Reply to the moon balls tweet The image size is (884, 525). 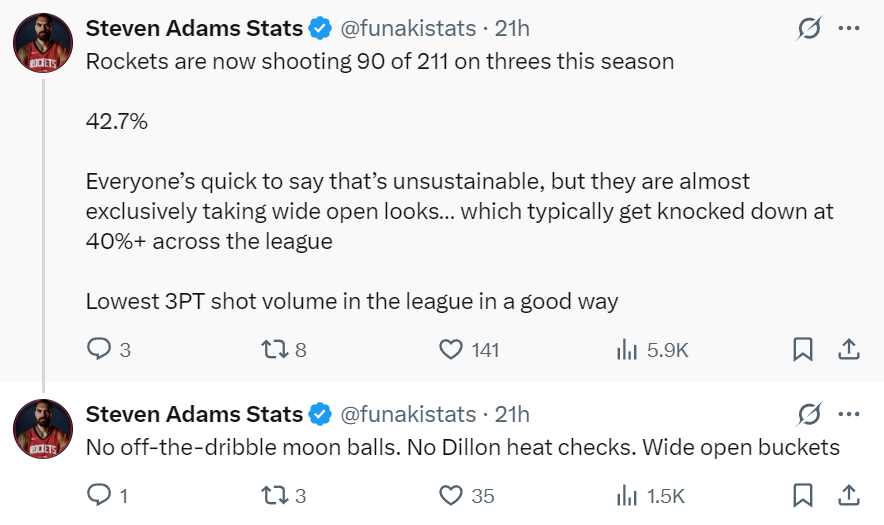pos(99,494)
